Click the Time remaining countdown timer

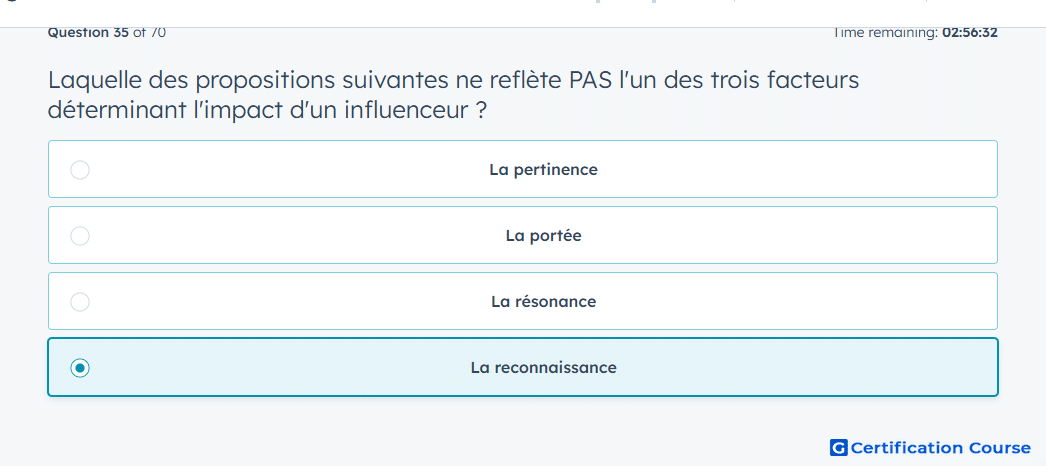pos(915,32)
